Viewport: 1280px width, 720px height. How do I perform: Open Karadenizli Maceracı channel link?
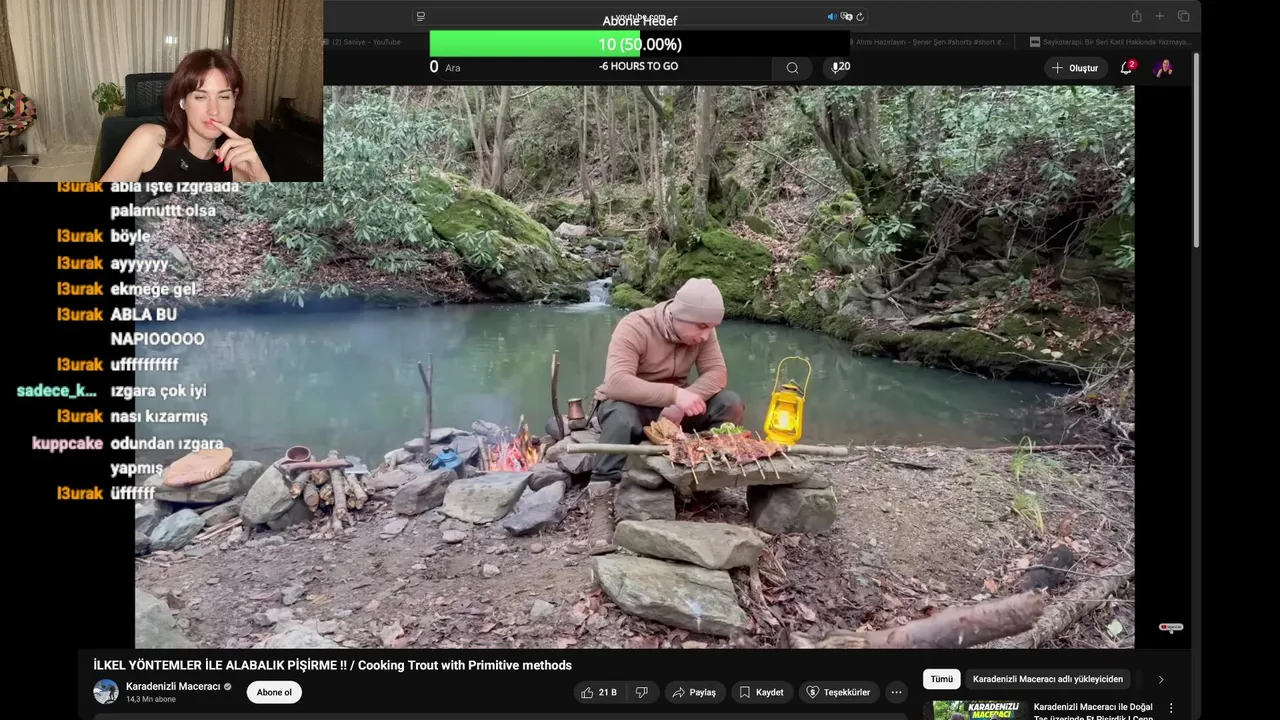click(173, 686)
